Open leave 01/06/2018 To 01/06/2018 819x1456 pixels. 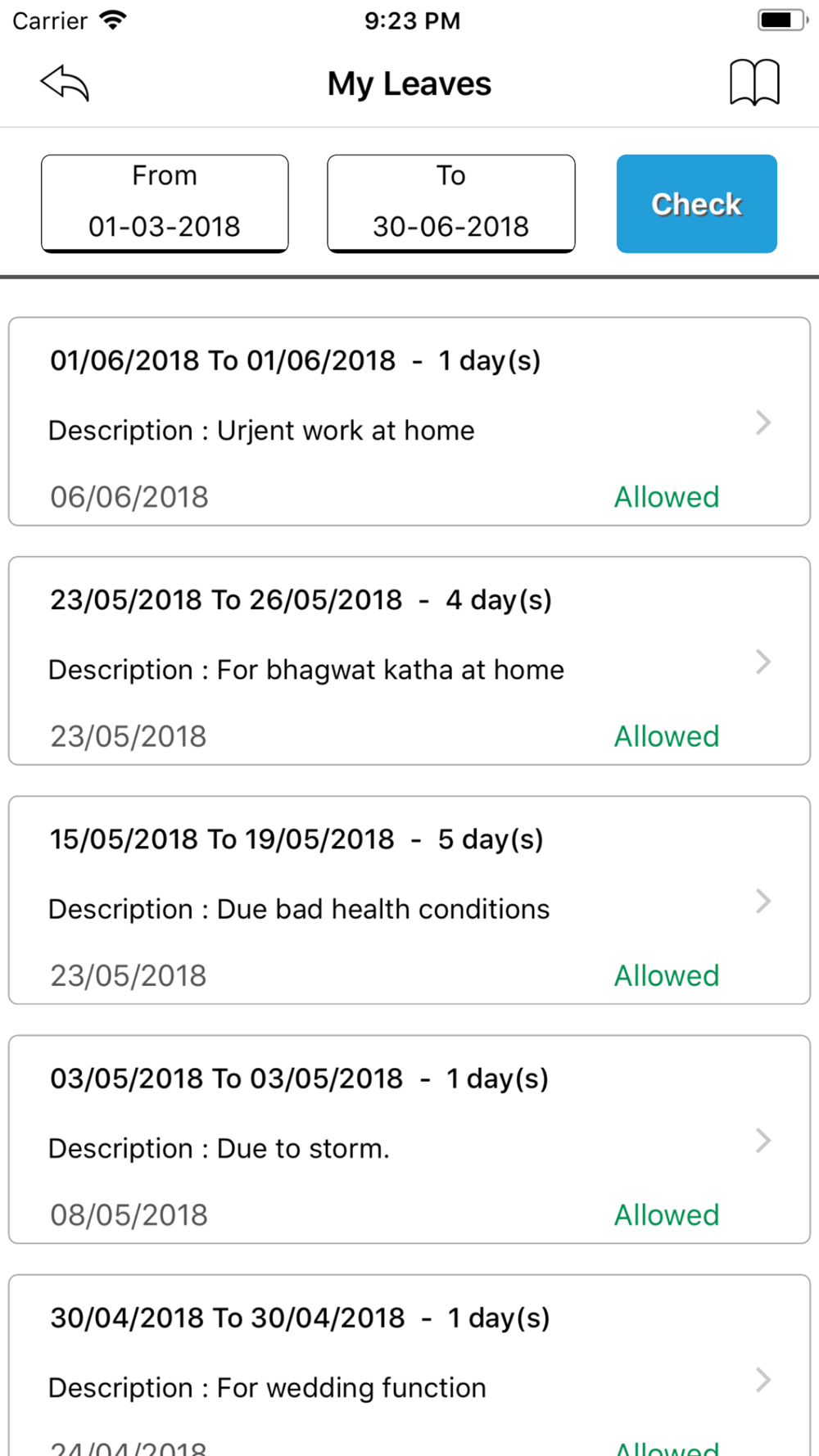tap(295, 361)
